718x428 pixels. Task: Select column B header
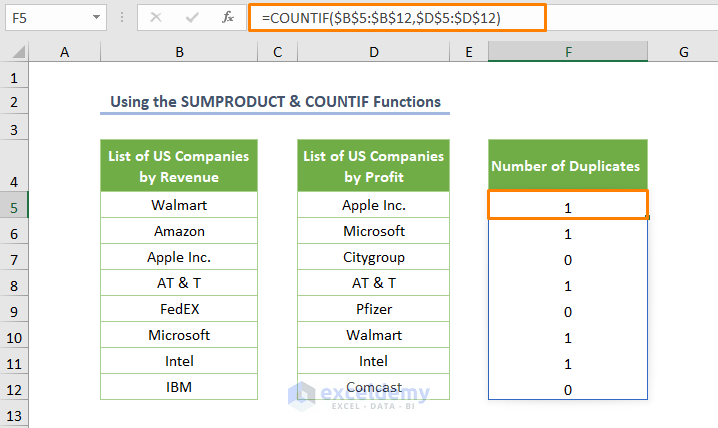click(179, 52)
